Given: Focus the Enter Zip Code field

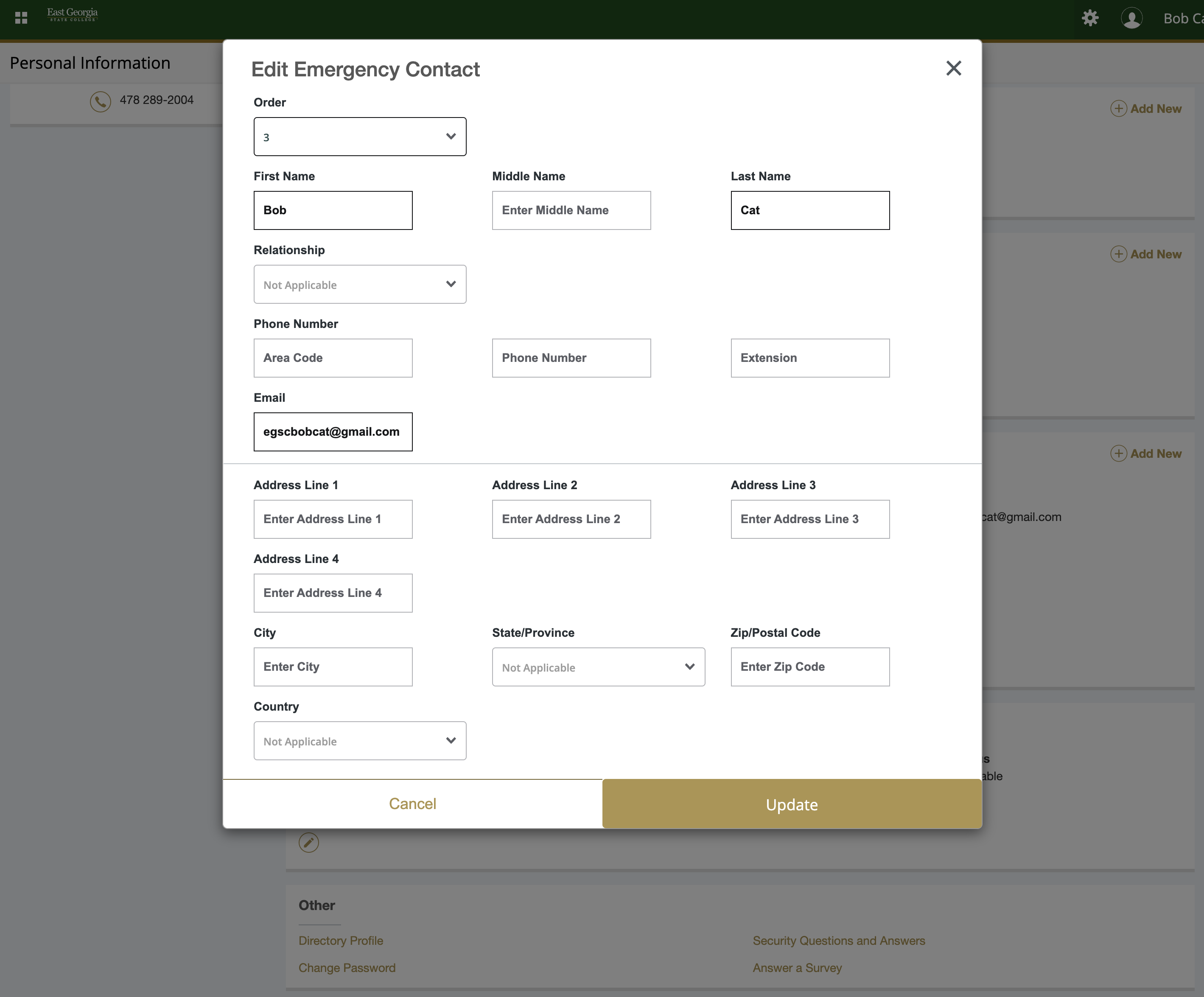Looking at the screenshot, I should point(809,667).
